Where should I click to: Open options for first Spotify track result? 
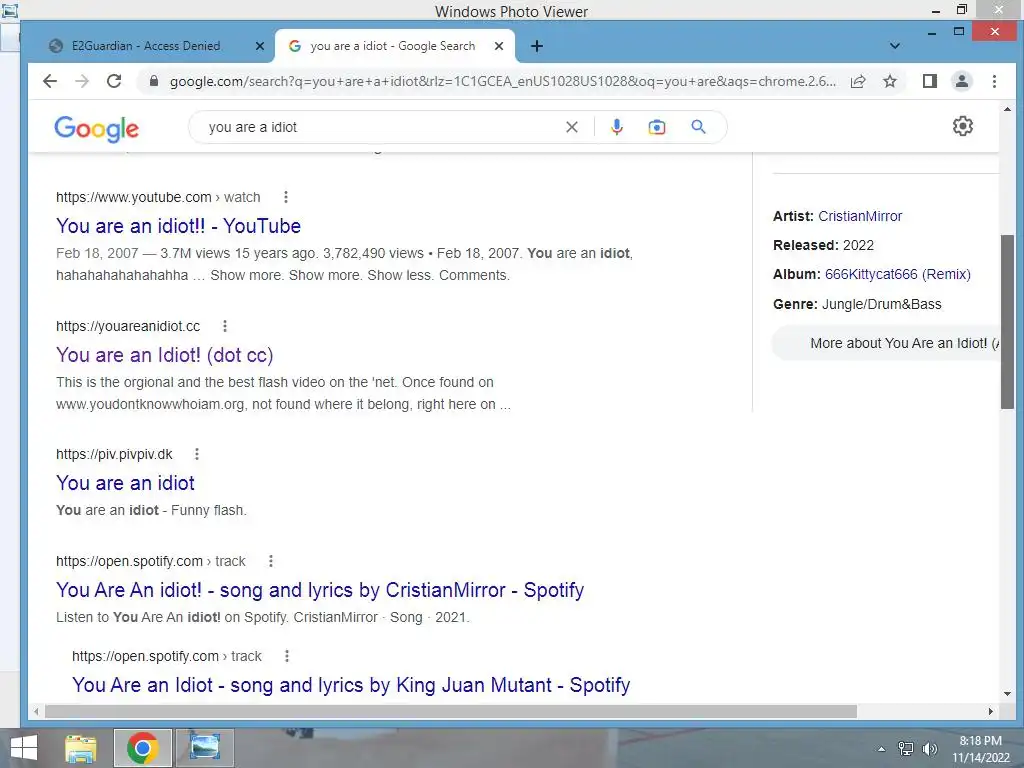(x=270, y=561)
